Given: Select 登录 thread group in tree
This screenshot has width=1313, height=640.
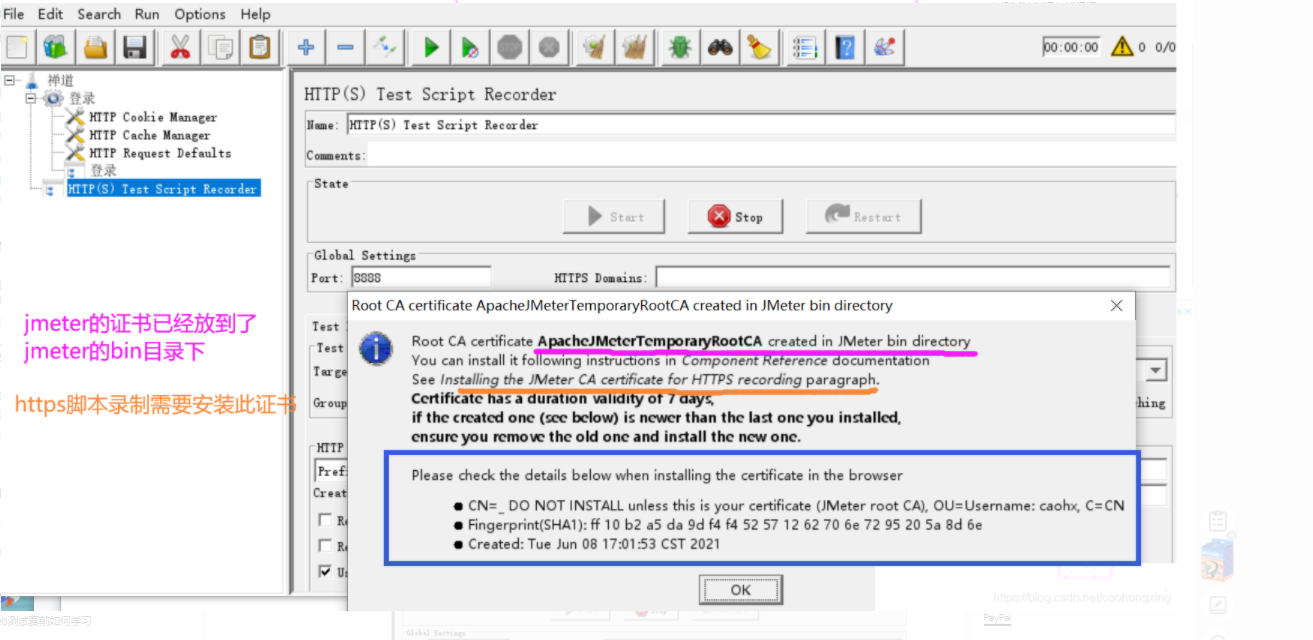Looking at the screenshot, I should coord(82,98).
